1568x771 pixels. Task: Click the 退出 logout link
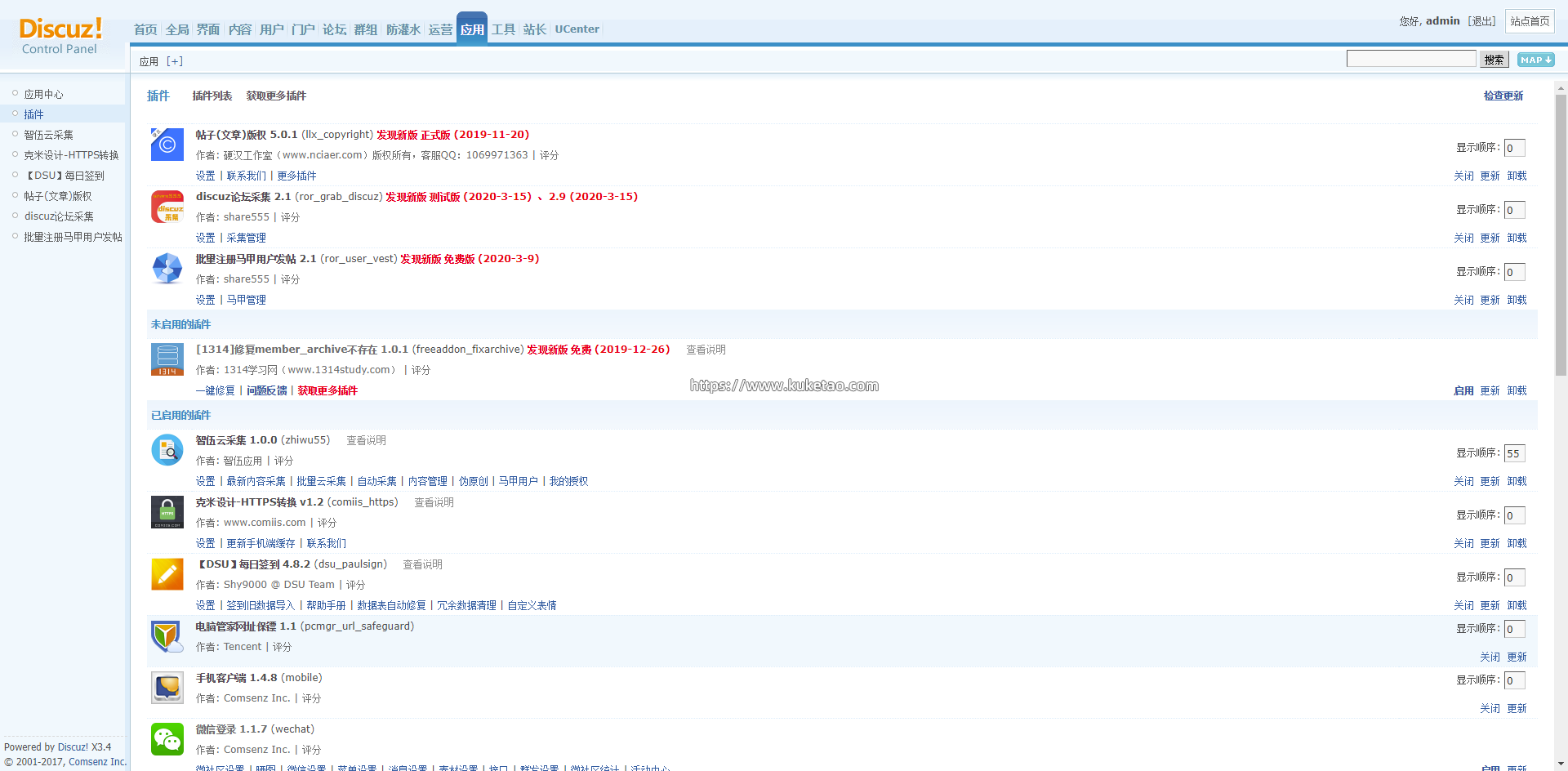point(1482,21)
